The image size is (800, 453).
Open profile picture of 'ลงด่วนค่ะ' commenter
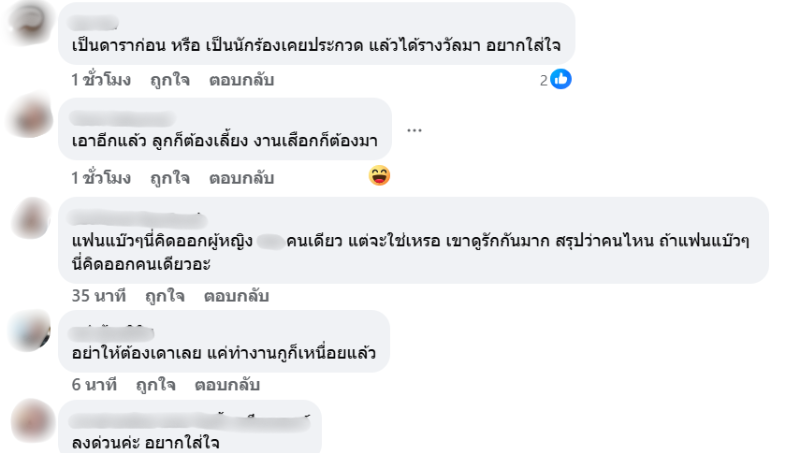[x=30, y=418]
